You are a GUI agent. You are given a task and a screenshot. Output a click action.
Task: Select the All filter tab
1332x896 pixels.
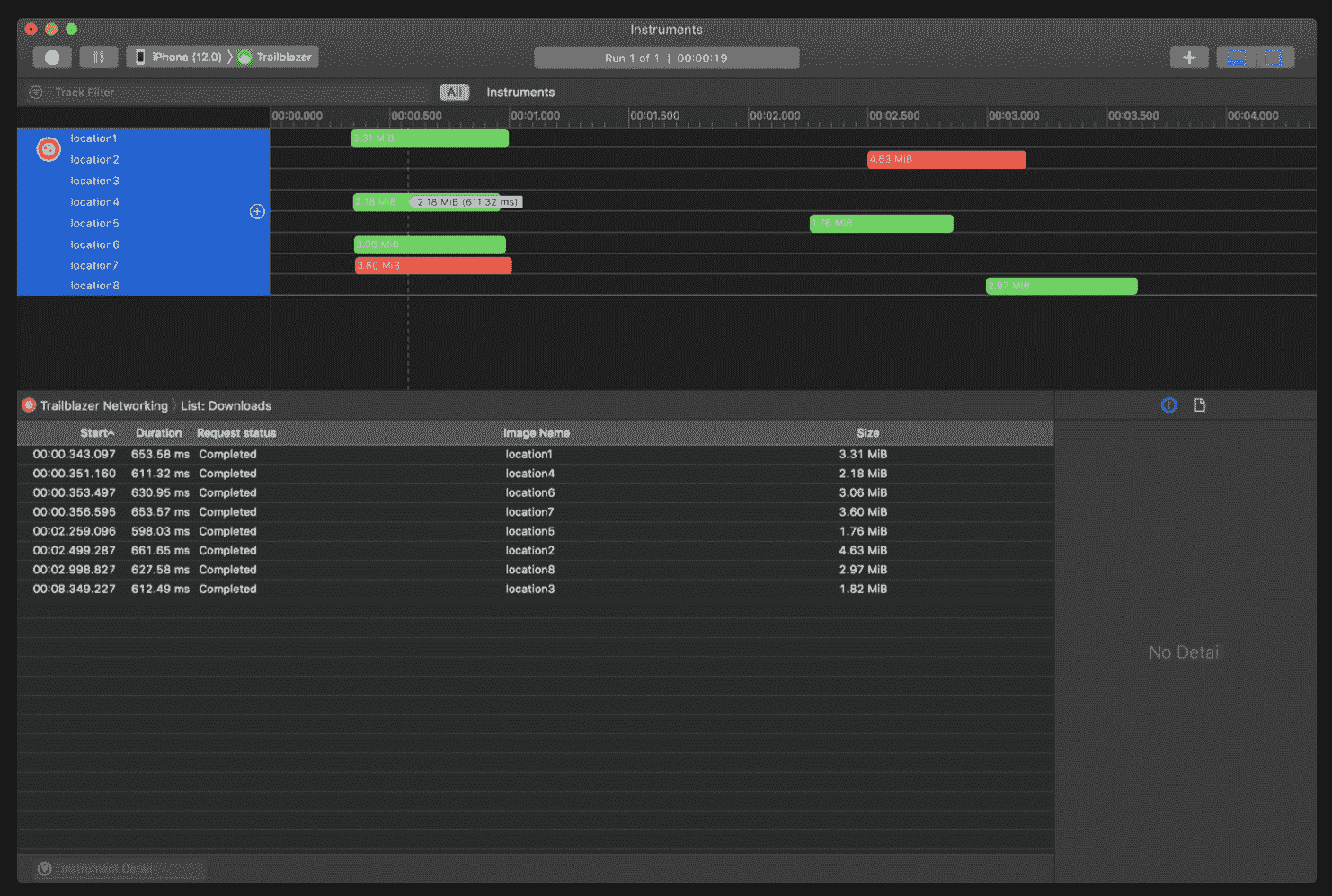pos(455,93)
